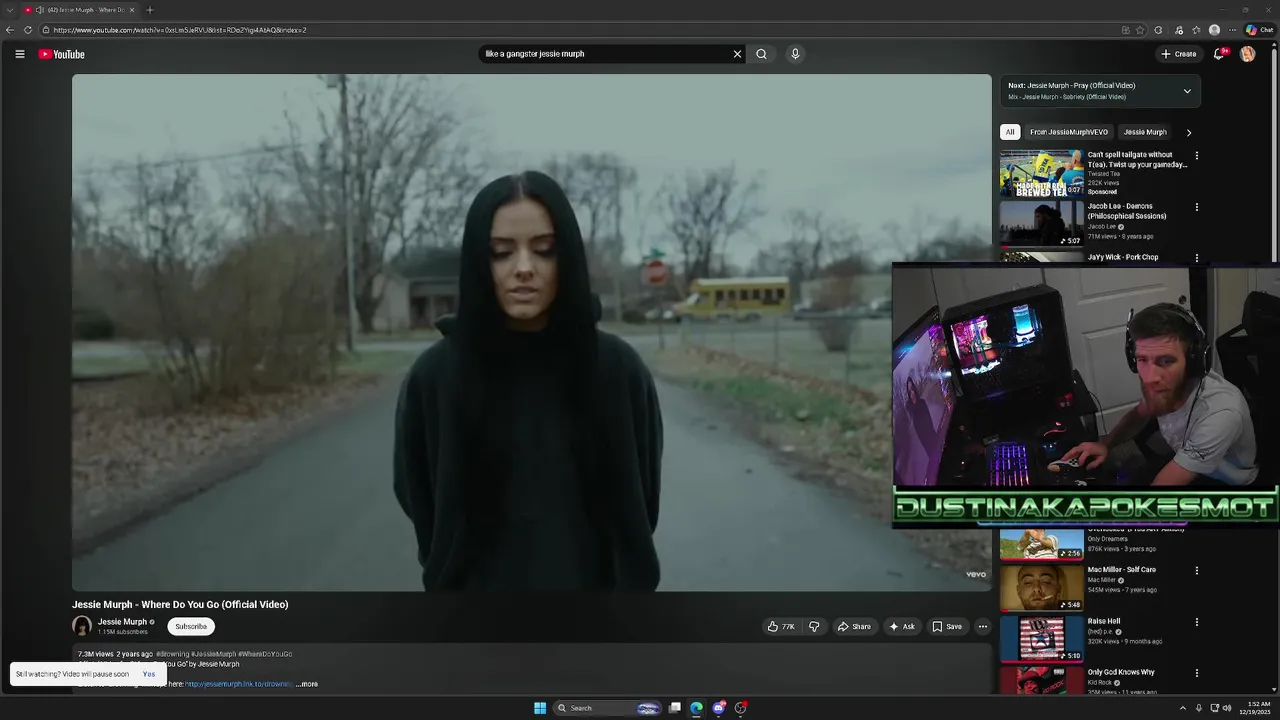1280x720 pixels.
Task: Dislike this video
Action: [x=814, y=627]
